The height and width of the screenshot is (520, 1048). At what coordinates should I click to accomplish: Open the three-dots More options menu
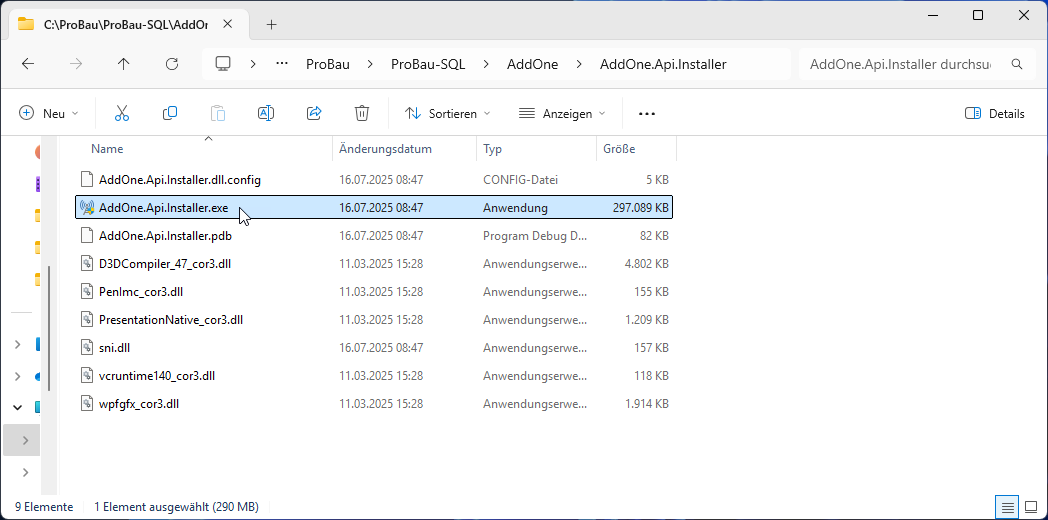pos(647,114)
